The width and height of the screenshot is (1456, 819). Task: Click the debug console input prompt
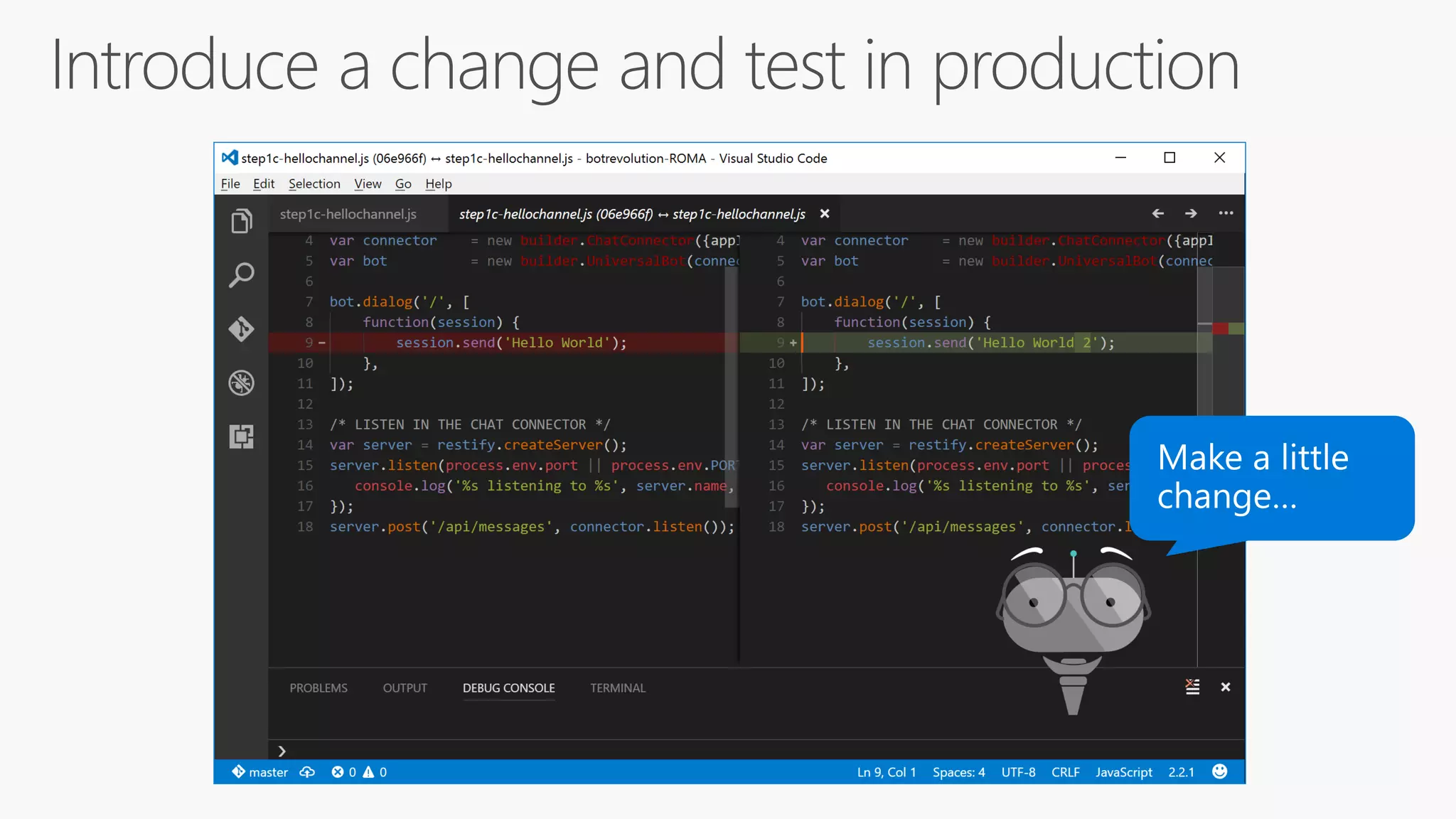(x=498, y=751)
